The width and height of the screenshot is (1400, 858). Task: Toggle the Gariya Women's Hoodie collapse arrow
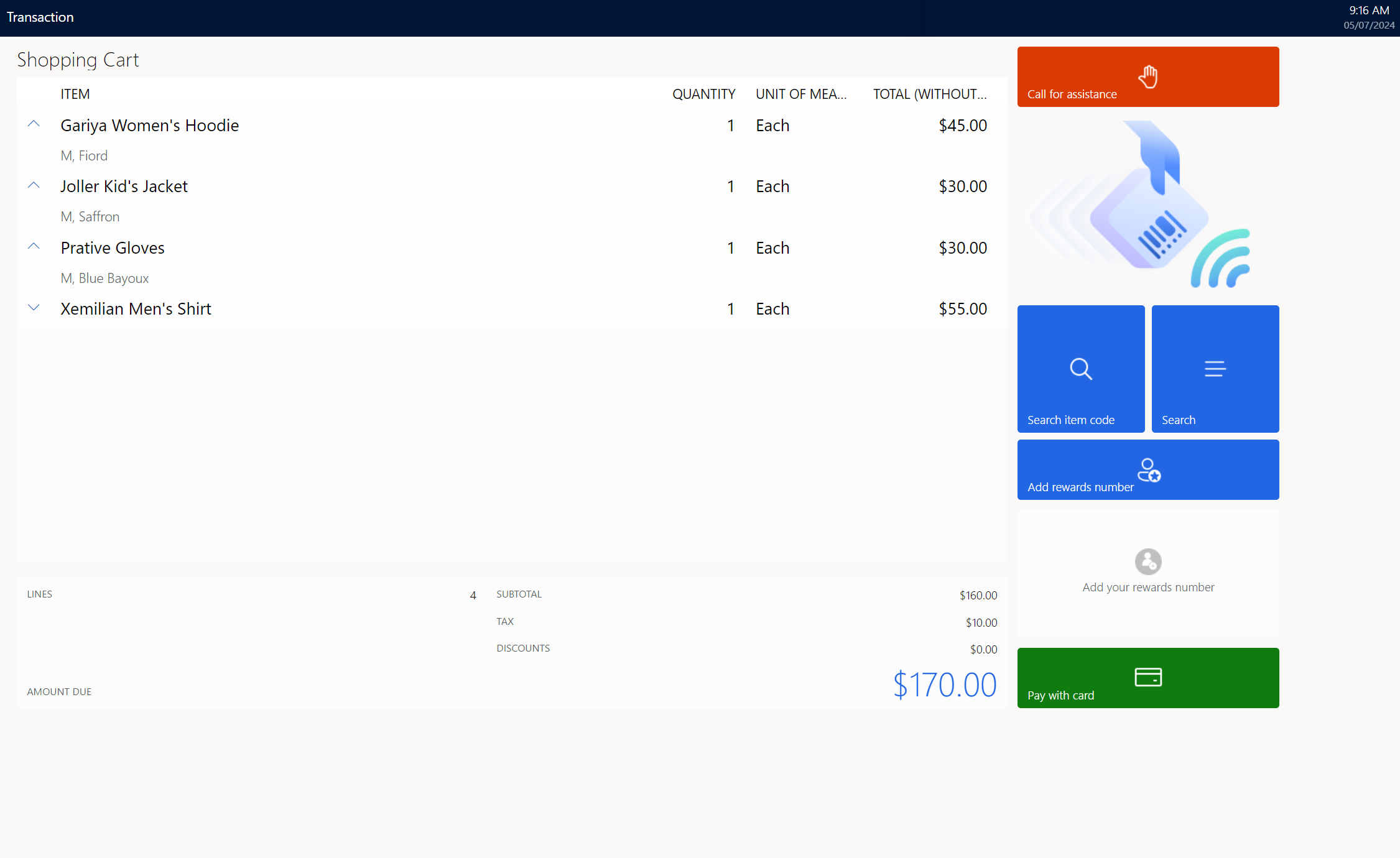pos(33,125)
